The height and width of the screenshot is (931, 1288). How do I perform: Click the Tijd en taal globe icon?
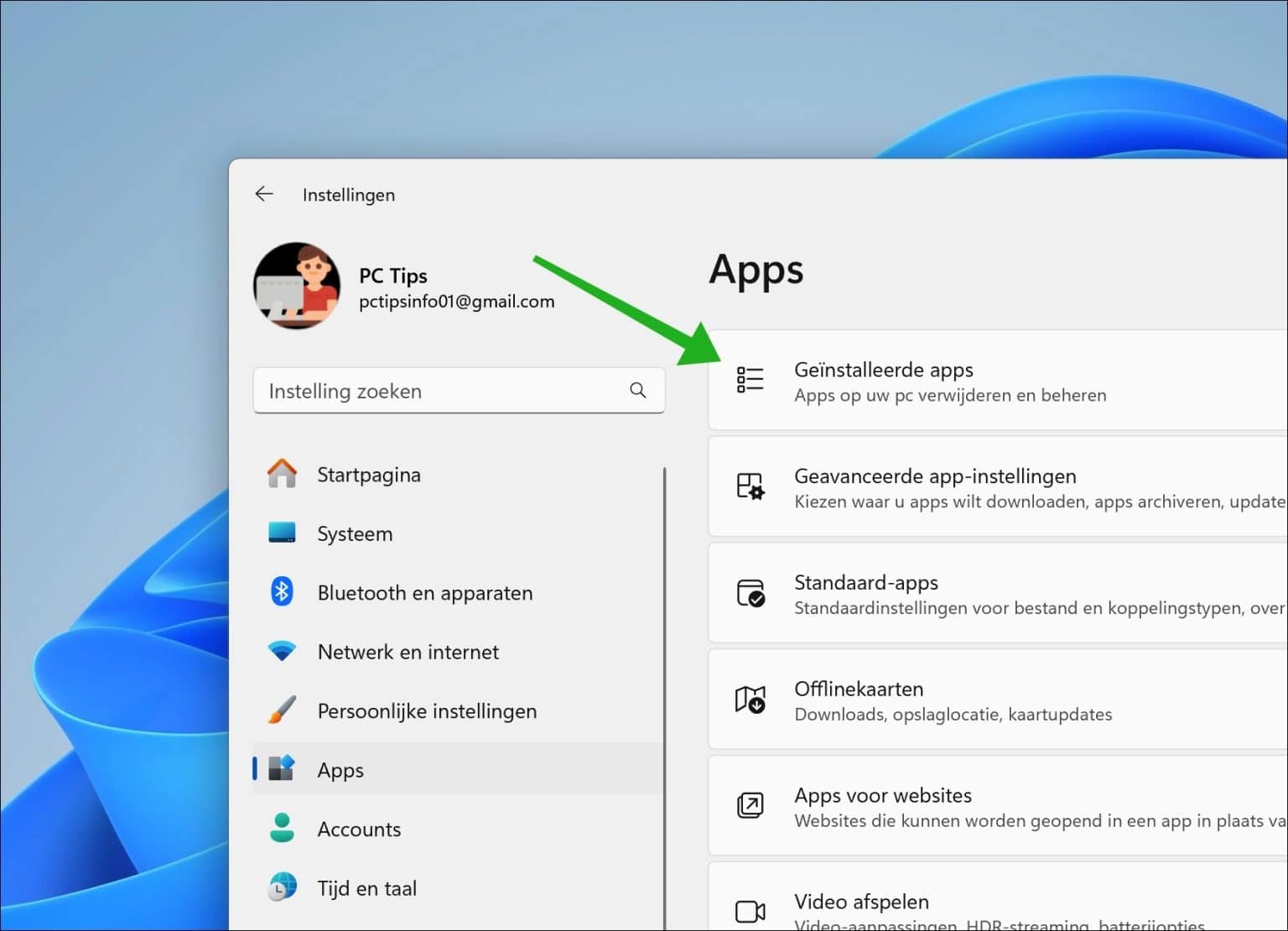[282, 887]
